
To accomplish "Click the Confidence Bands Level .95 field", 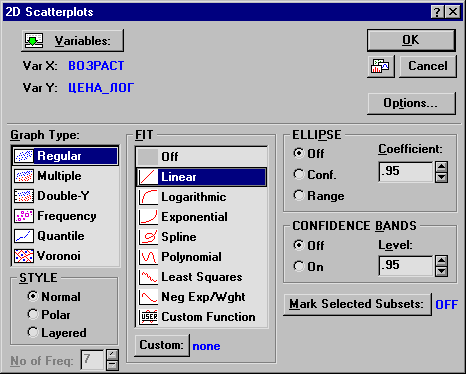I will coord(406,266).
